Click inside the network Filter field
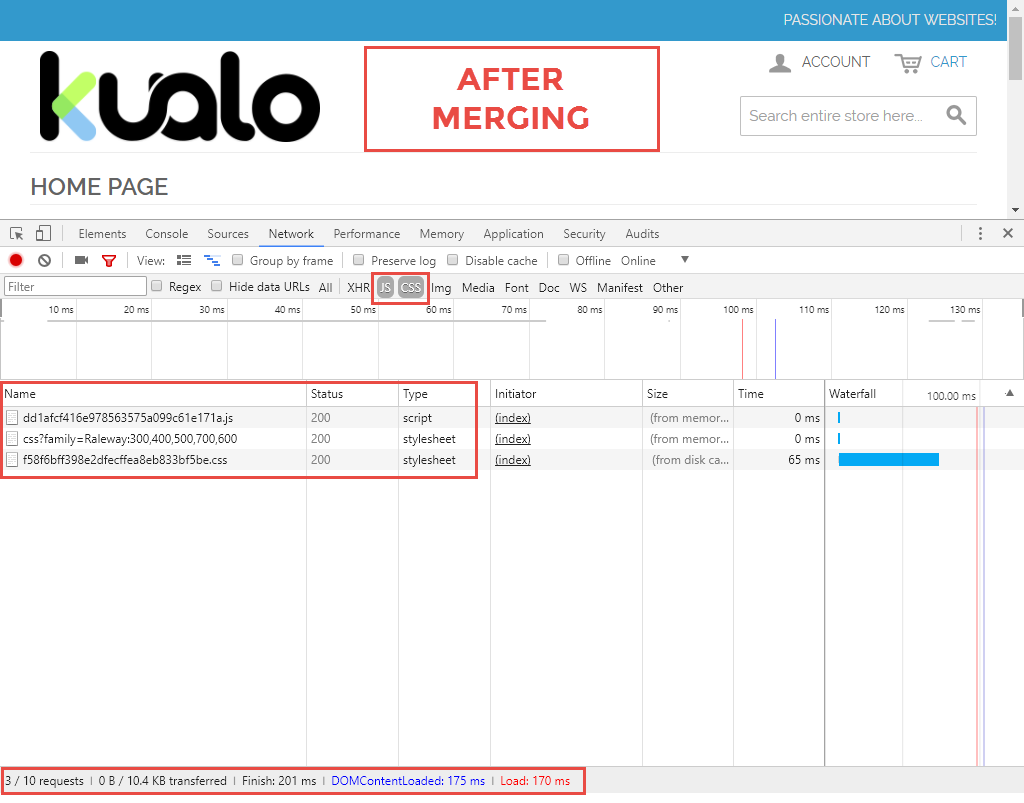Screen dimensions: 1024x803 70,286
